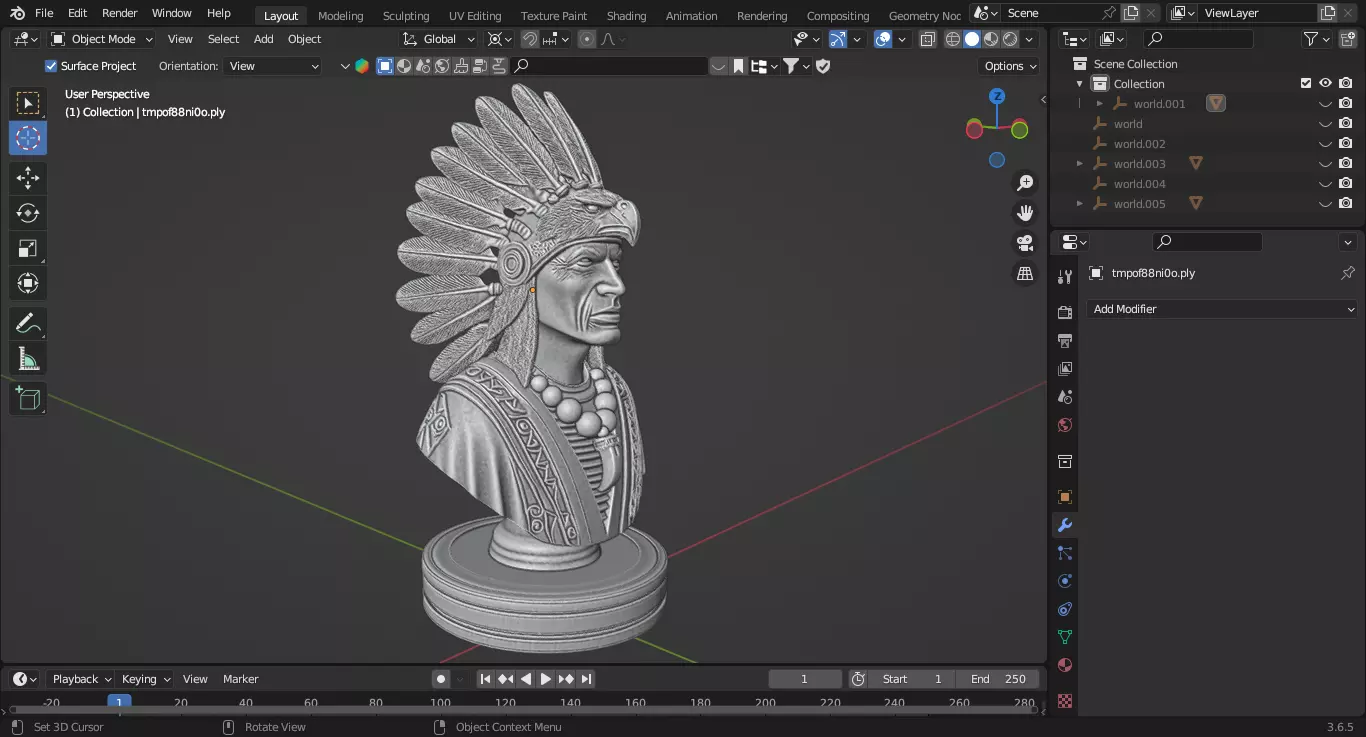Click the zoom magnifier viewport icon

point(1025,183)
